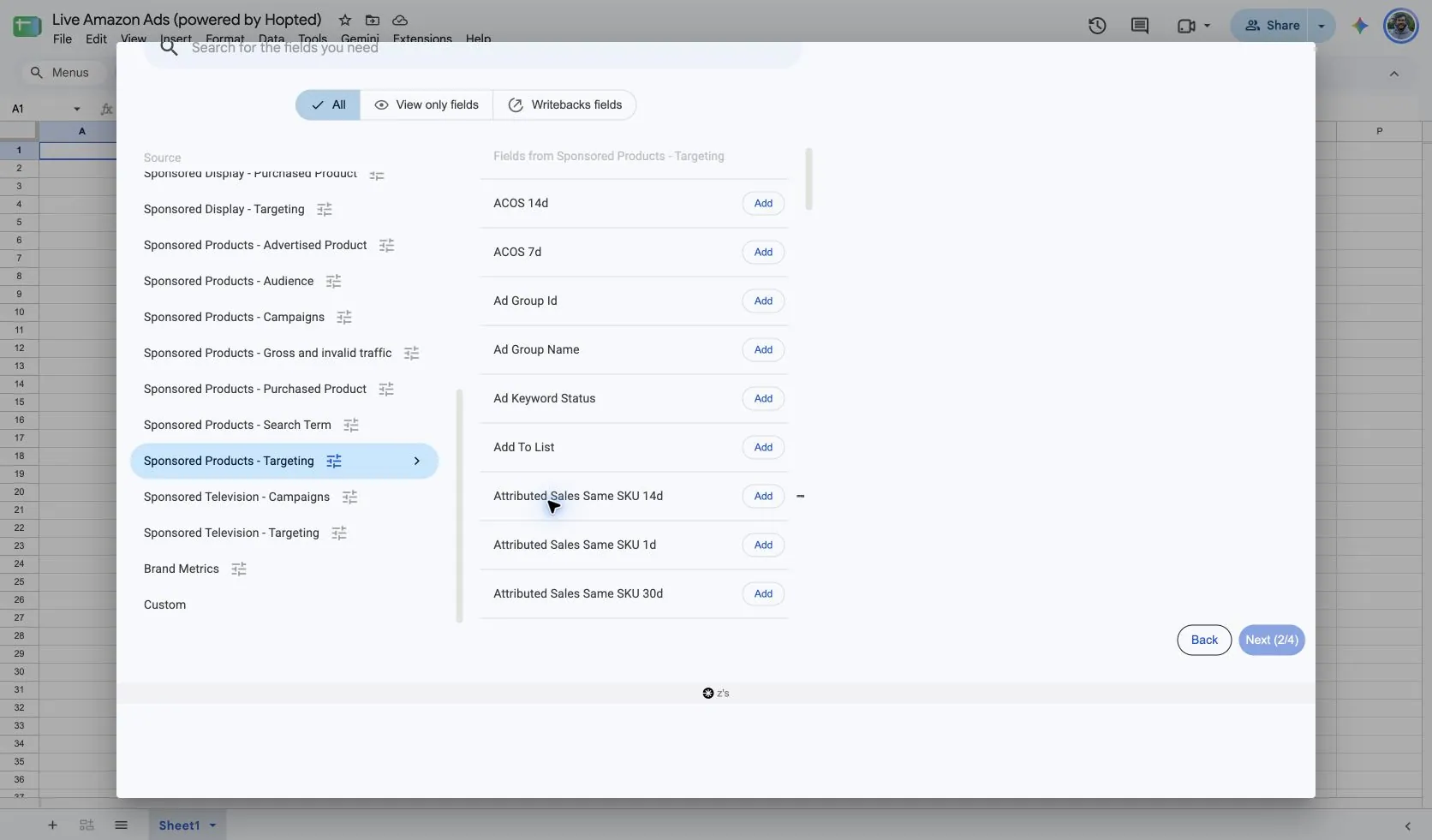The width and height of the screenshot is (1432, 840).
Task: Add Attributed Sales Same SKU 14d field
Action: 763,496
